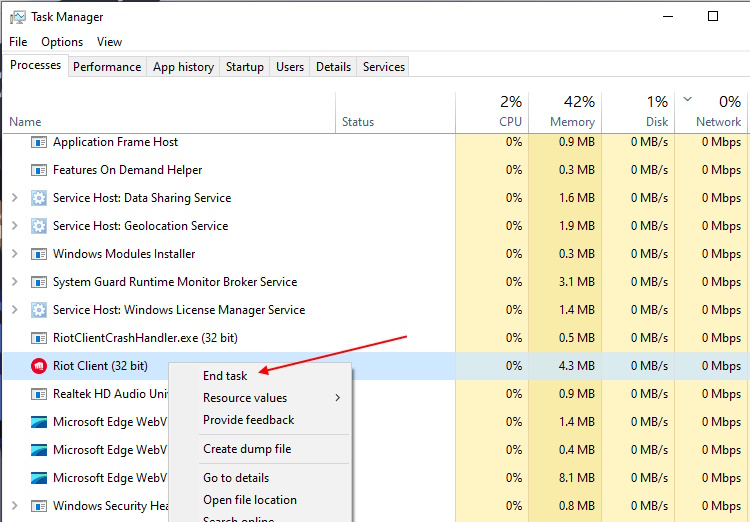
Task: Choose Provide feedback in context menu
Action: (x=248, y=420)
